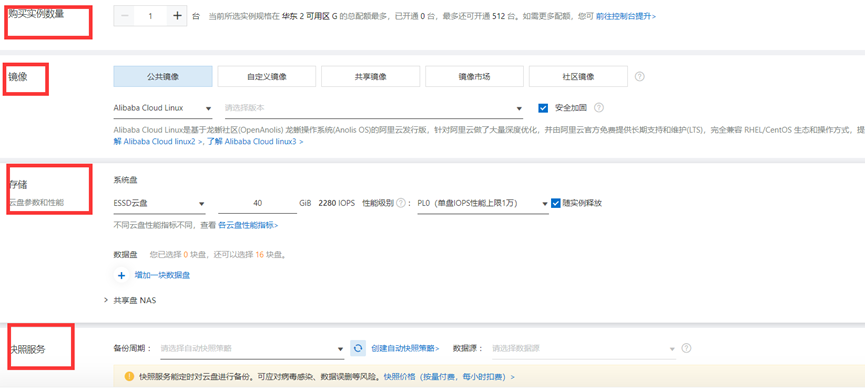Click help icon beside image type tabs
The width and height of the screenshot is (865, 390).
[x=639, y=77]
